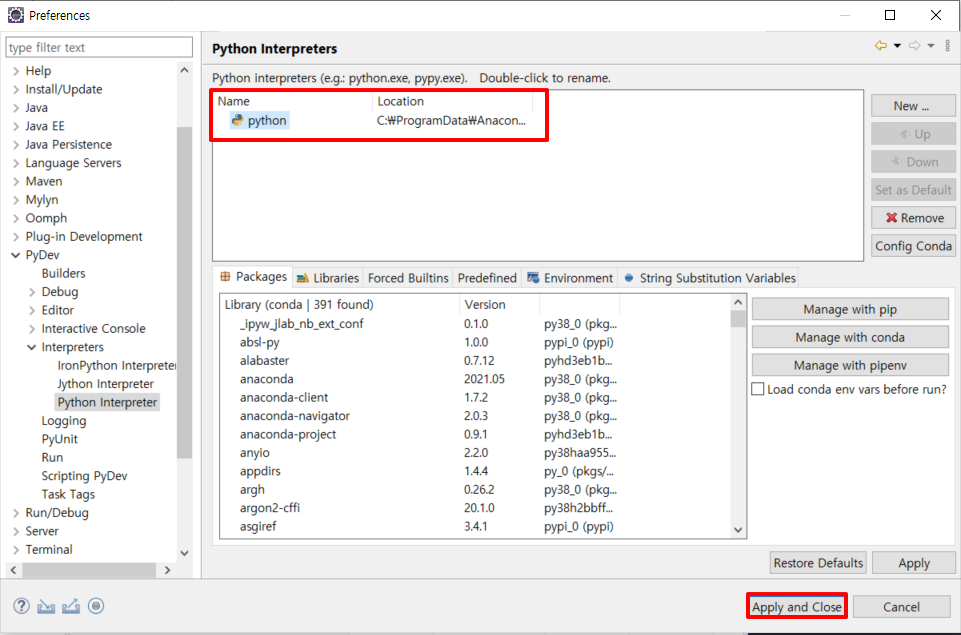Collapse the Interpreters tree node
This screenshot has width=961, height=635.
[x=32, y=347]
